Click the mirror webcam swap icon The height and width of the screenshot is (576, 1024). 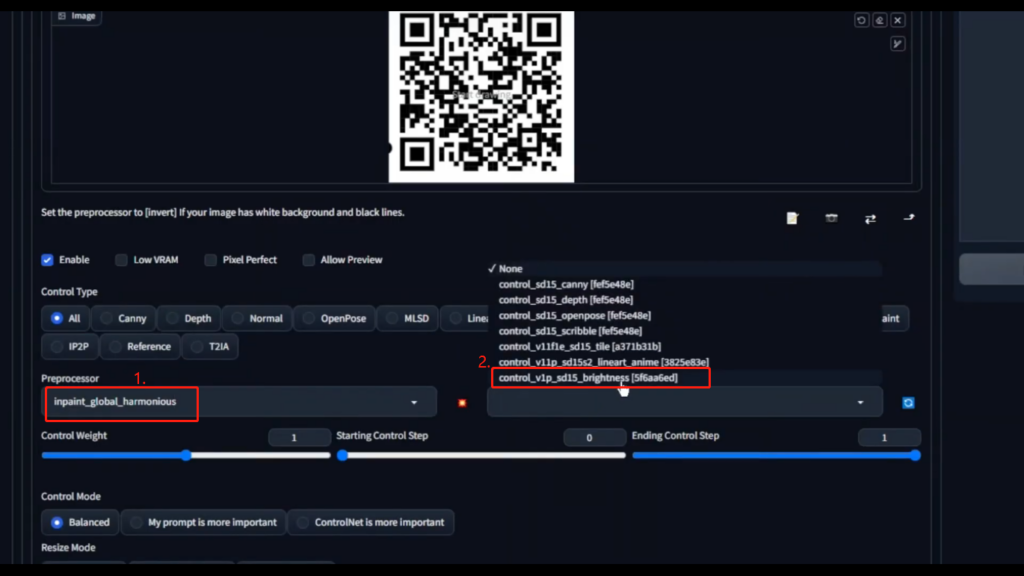pos(871,219)
